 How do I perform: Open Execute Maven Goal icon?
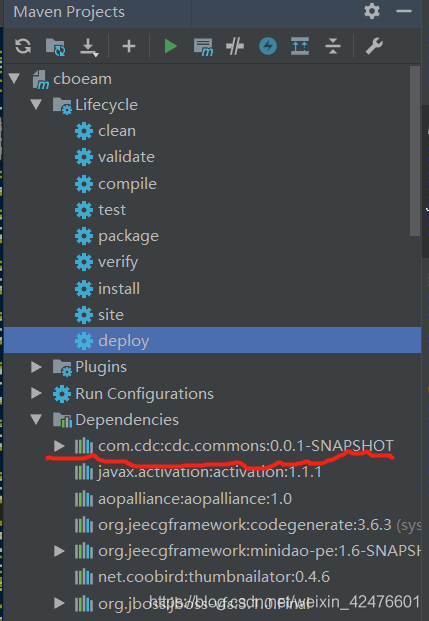pos(203,47)
